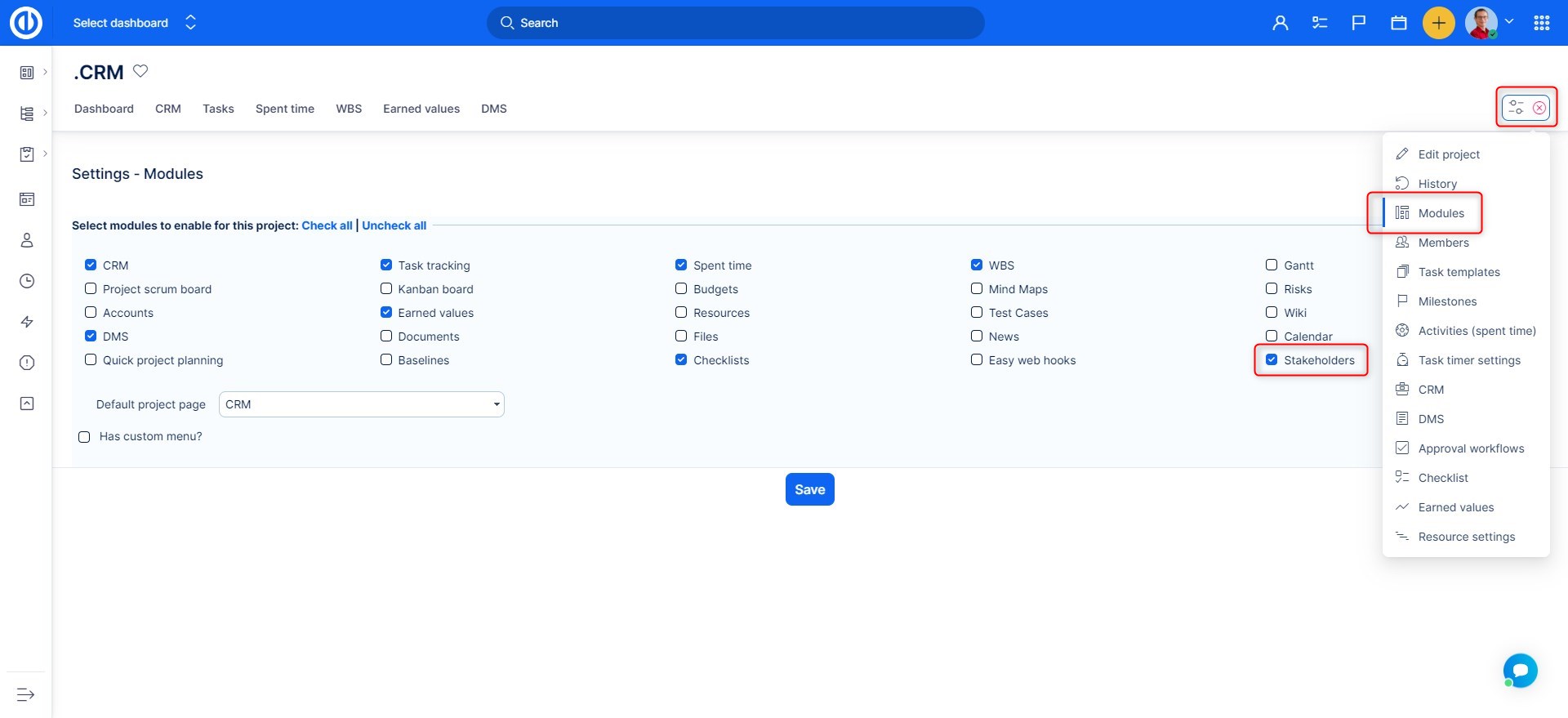Click the Uncheck all link
Screen dimensions: 1568x718
394,225
